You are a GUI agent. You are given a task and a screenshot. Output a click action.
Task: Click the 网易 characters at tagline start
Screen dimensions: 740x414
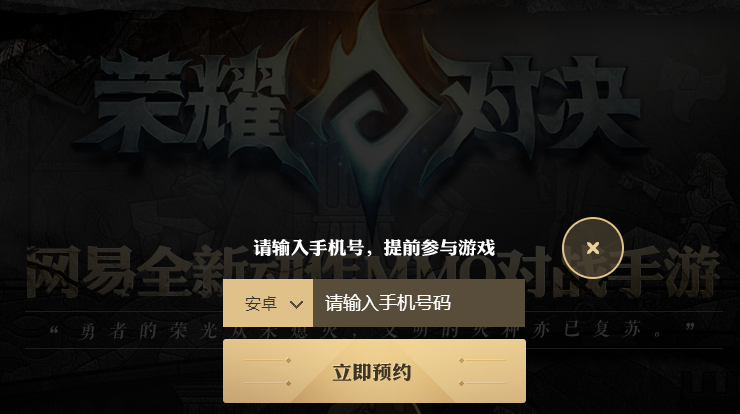(x=80, y=272)
